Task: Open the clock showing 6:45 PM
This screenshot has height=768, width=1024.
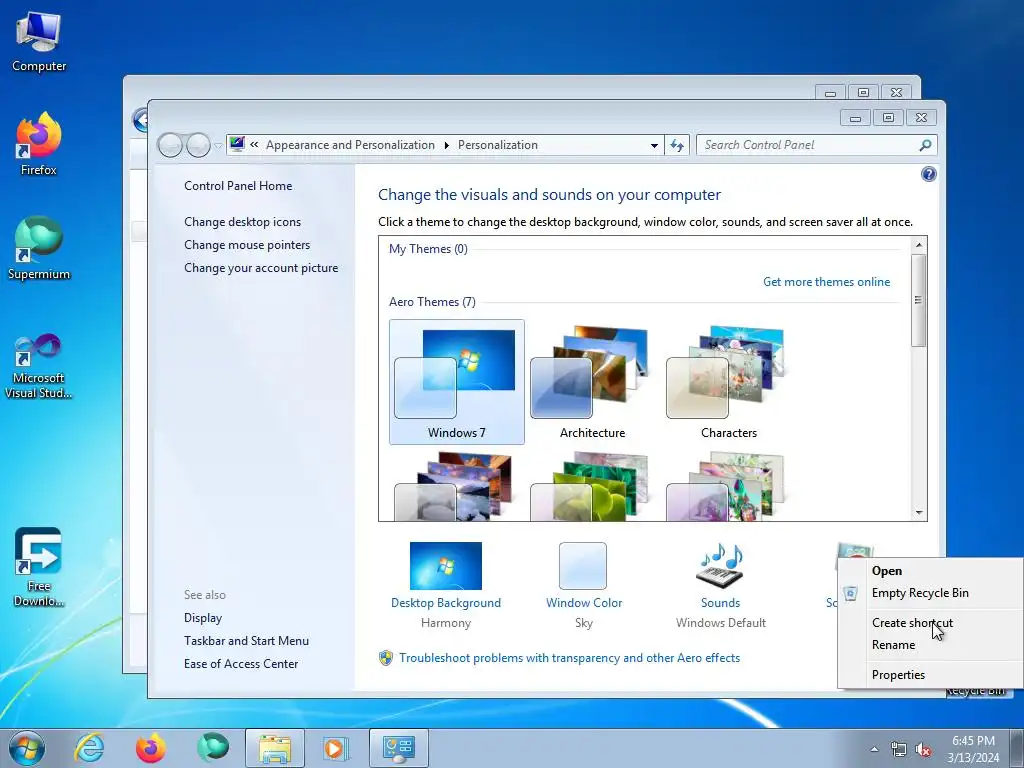Action: [x=973, y=749]
